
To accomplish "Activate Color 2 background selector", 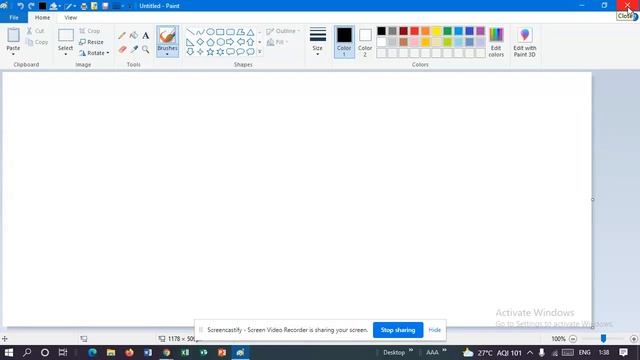I will [x=365, y=42].
